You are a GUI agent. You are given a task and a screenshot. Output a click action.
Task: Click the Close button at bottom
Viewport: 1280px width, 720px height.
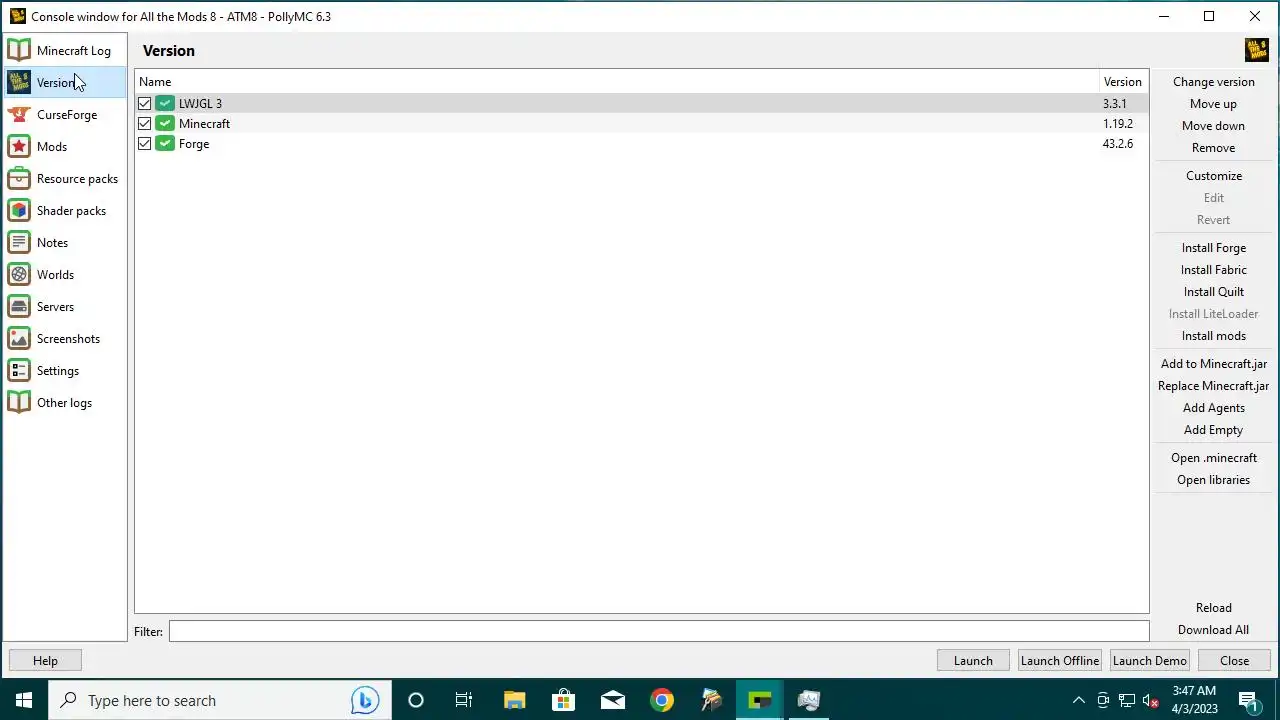tap(1234, 660)
